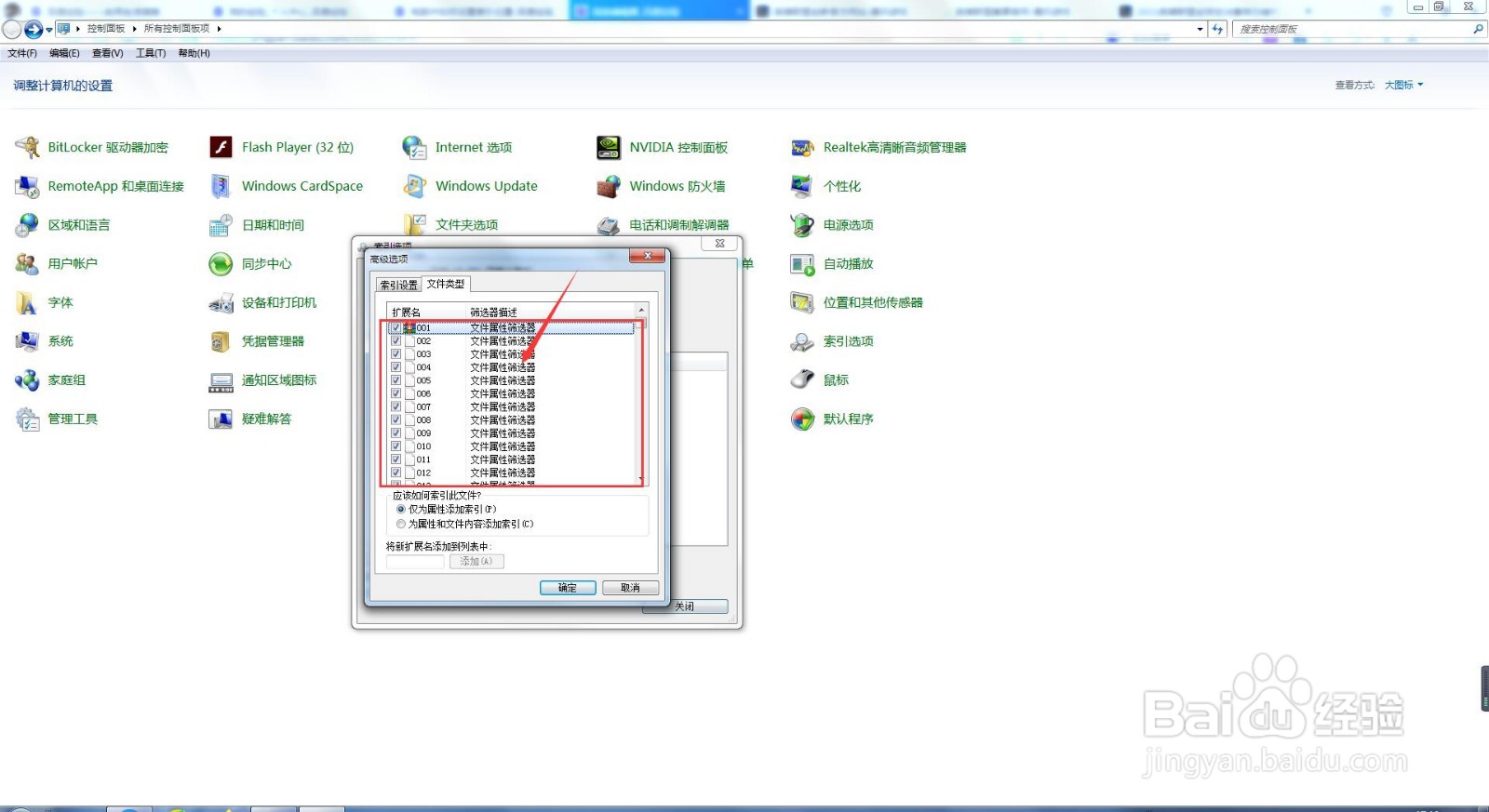1489x812 pixels.
Task: Open 系统 computer icon
Action: [x=27, y=341]
